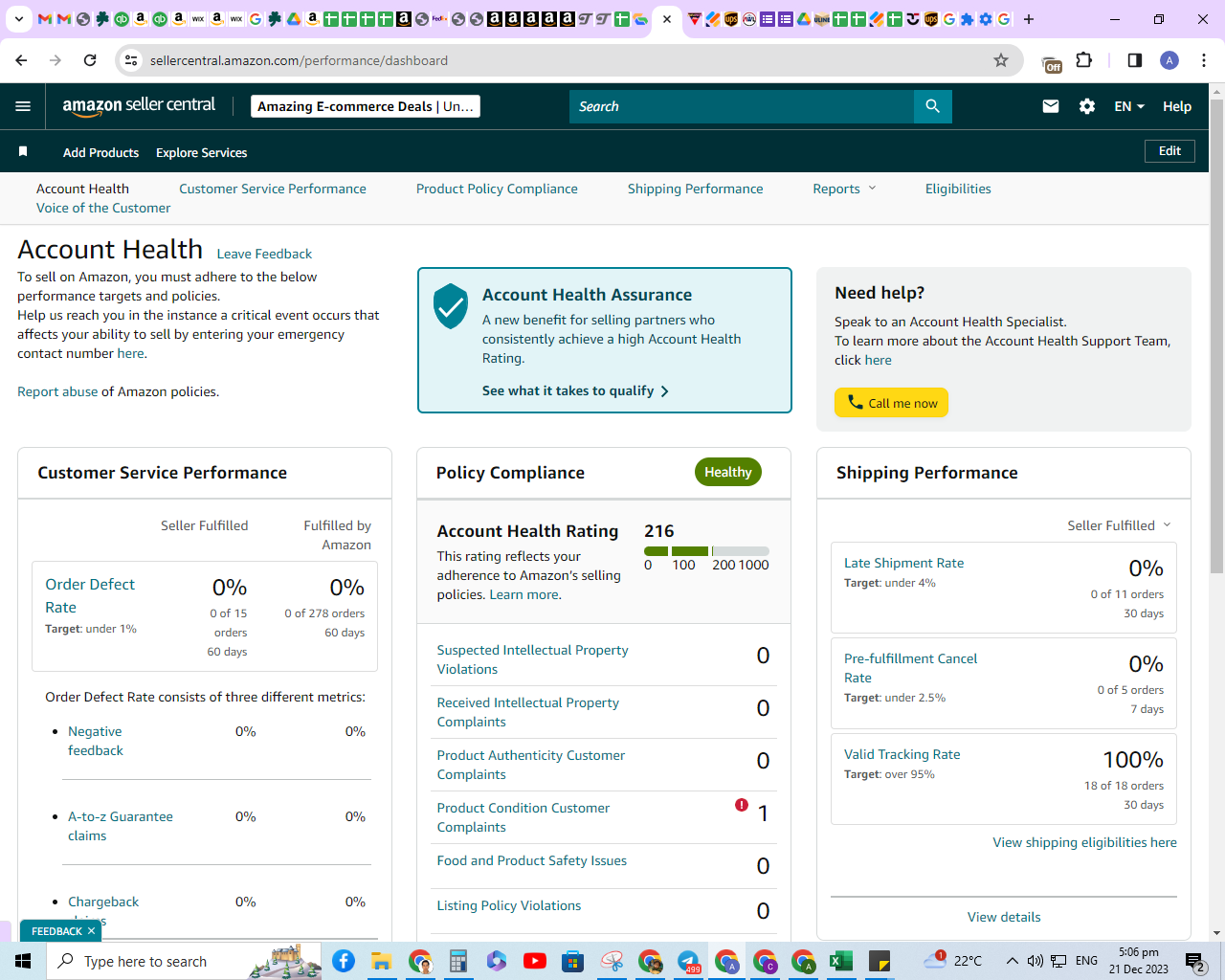Close the FEEDBACK tab widget

click(91, 931)
